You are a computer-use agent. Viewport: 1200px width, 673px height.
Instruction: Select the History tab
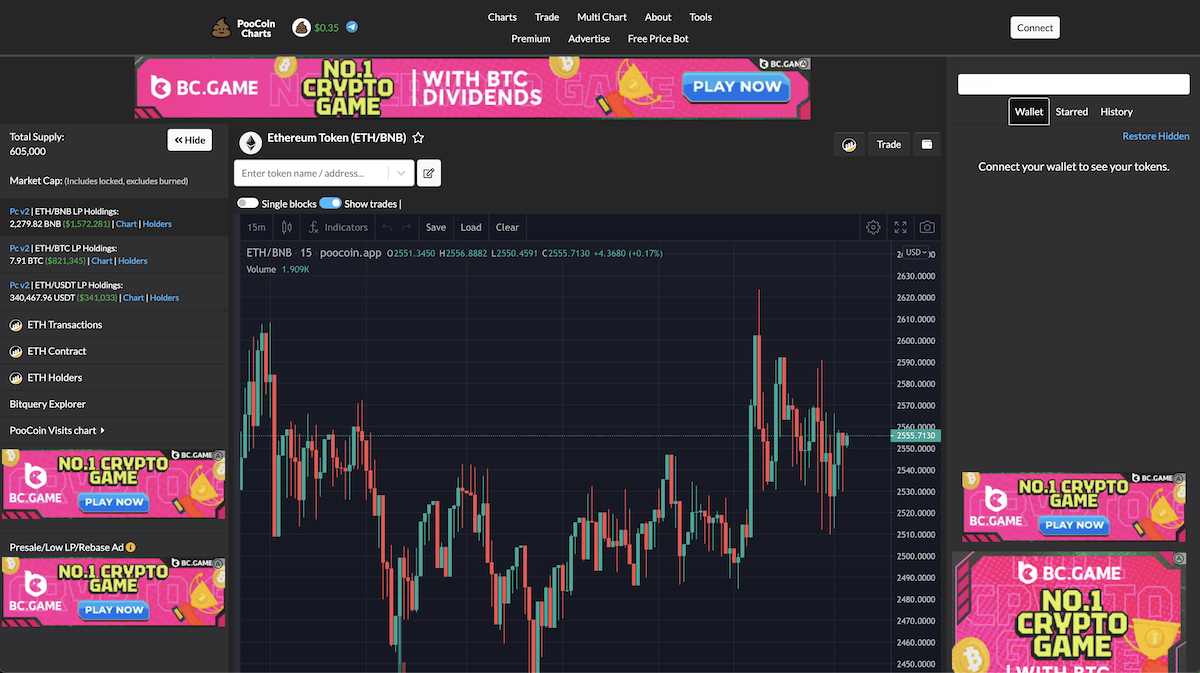1116,111
